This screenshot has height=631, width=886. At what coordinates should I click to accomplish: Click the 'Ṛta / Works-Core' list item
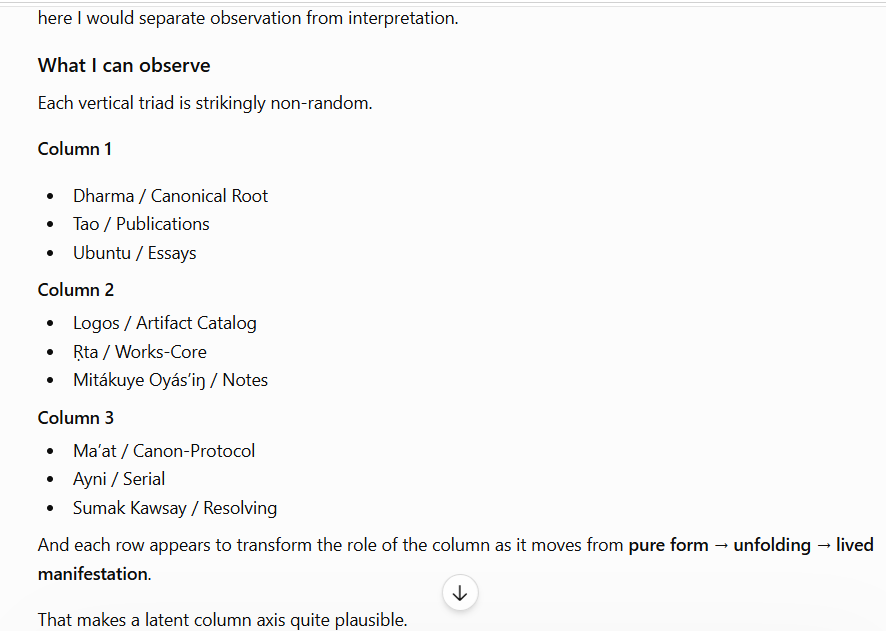click(140, 352)
